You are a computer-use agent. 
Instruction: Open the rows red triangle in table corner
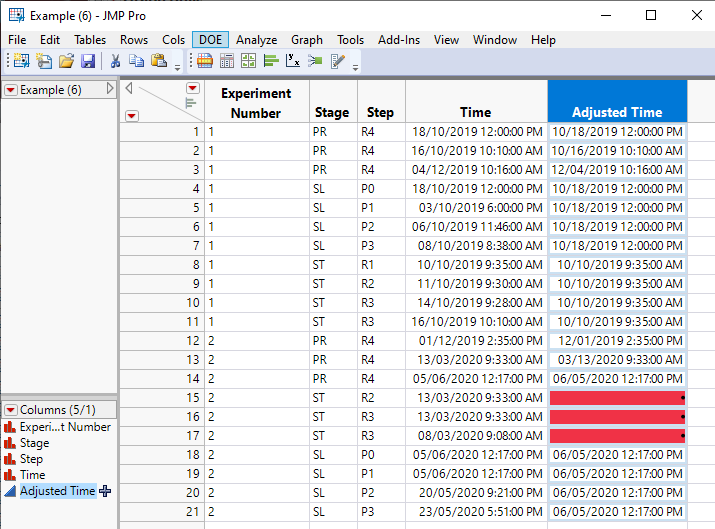coord(132,116)
